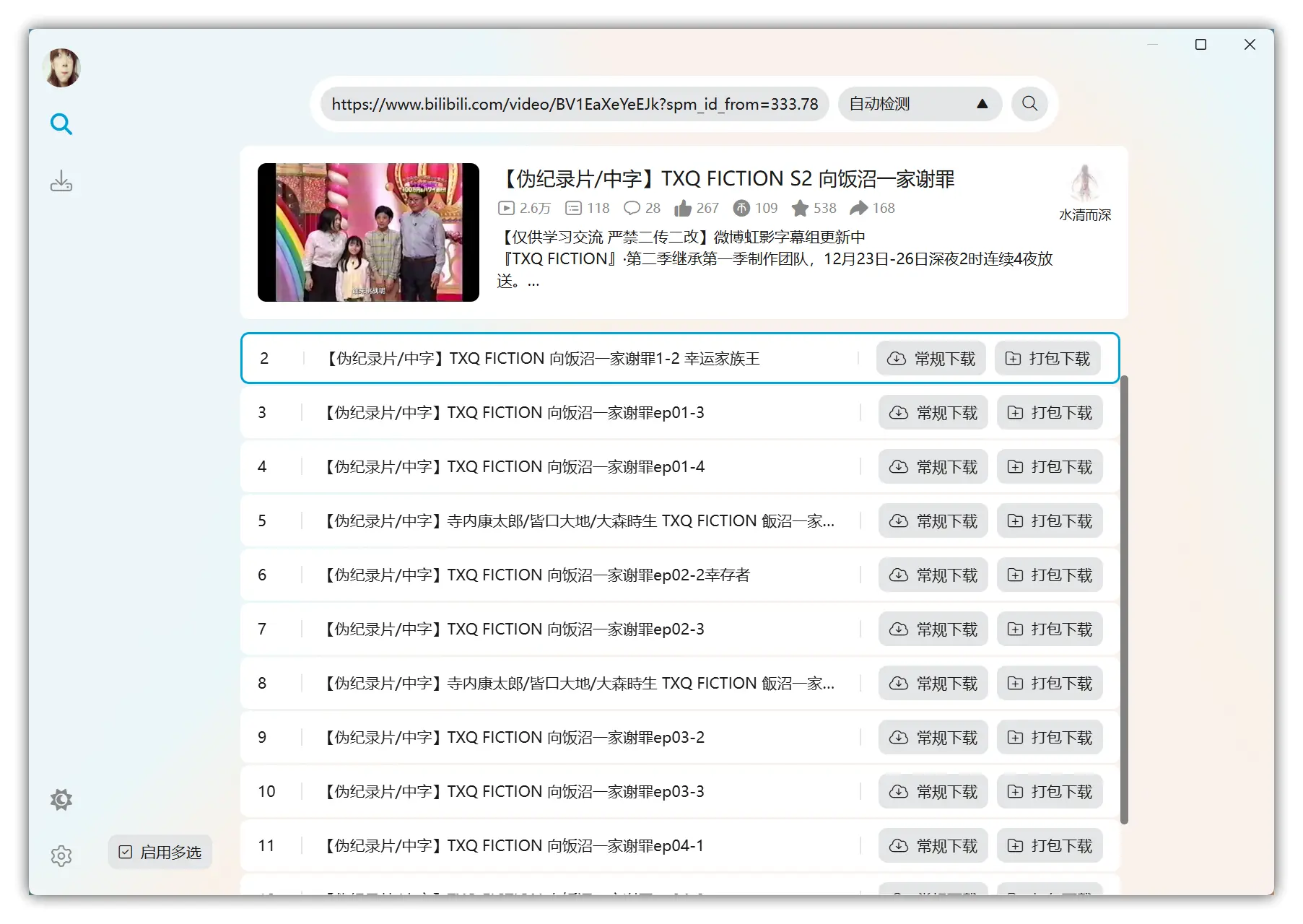Select the row titled 向饭沼一家谢罪ep01-4
The height and width of the screenshot is (924, 1303).
coord(680,466)
